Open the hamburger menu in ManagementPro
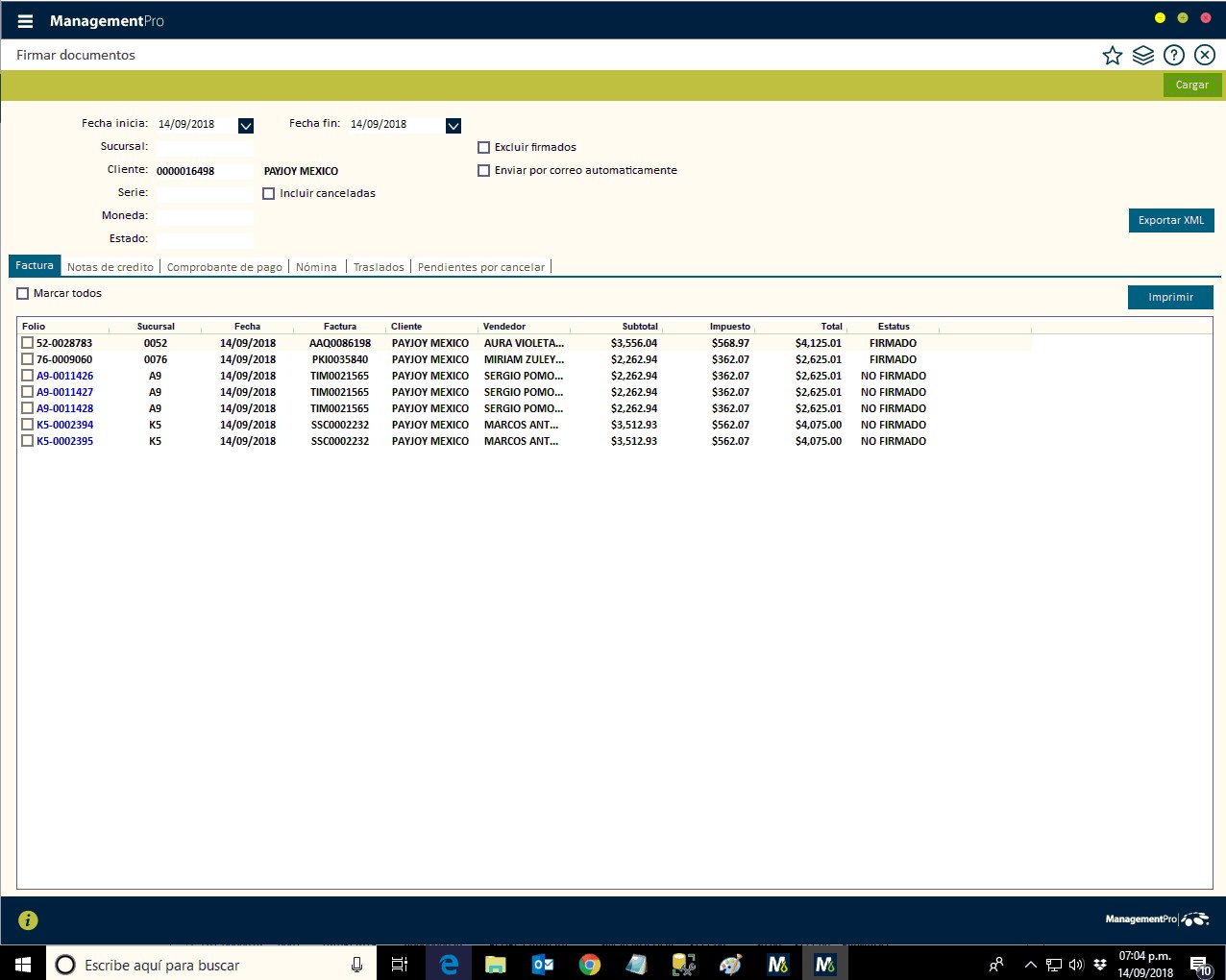The image size is (1226, 980). [x=25, y=21]
